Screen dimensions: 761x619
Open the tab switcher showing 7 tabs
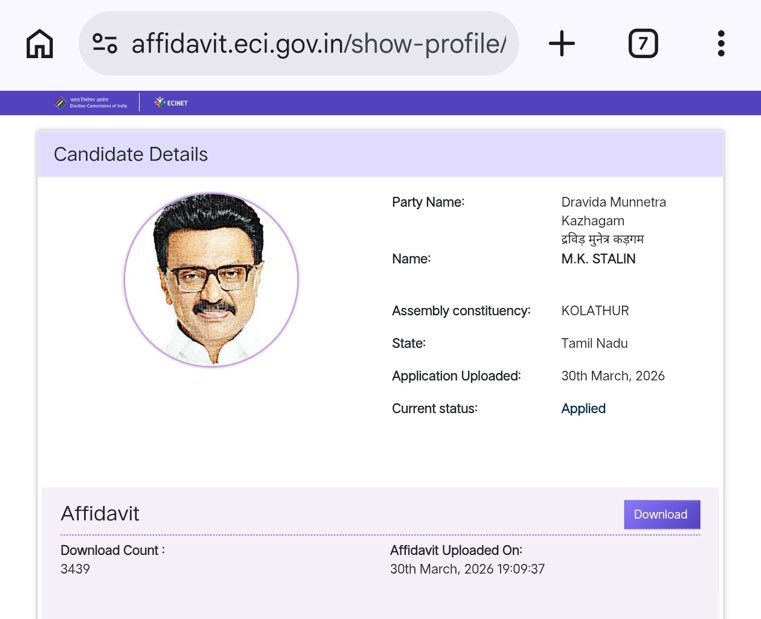[643, 44]
